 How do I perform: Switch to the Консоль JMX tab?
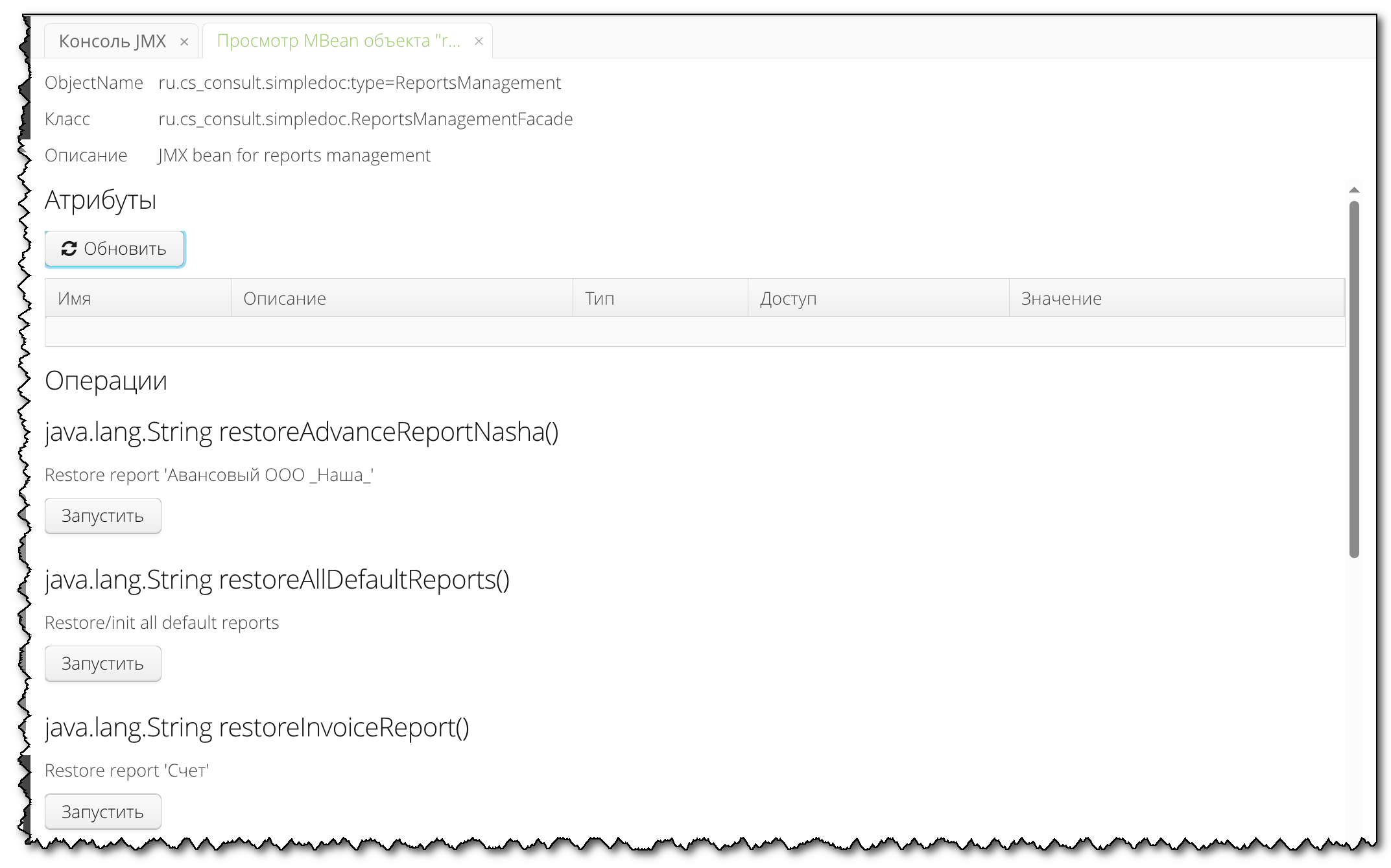112,41
